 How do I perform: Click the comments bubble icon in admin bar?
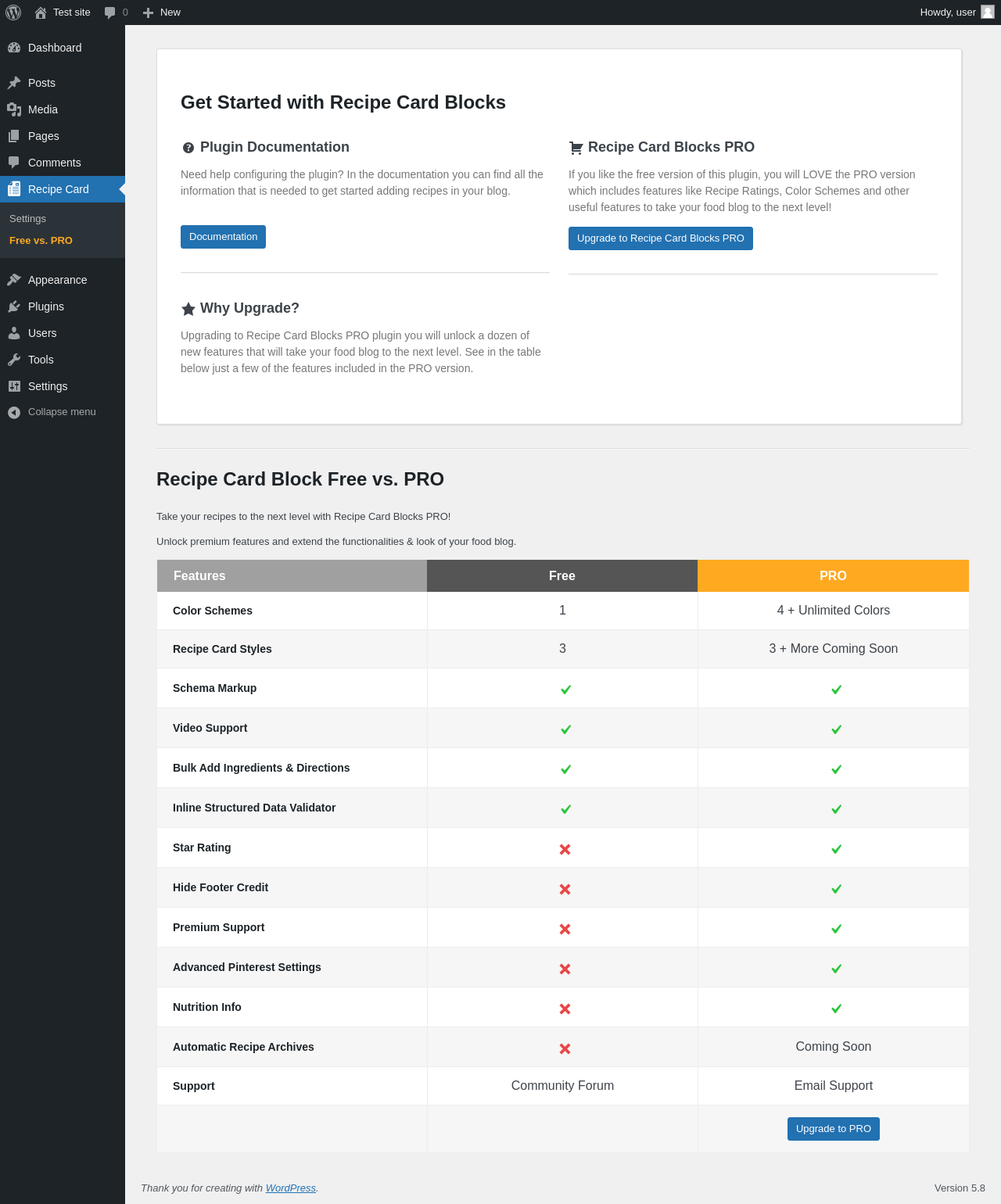click(109, 13)
